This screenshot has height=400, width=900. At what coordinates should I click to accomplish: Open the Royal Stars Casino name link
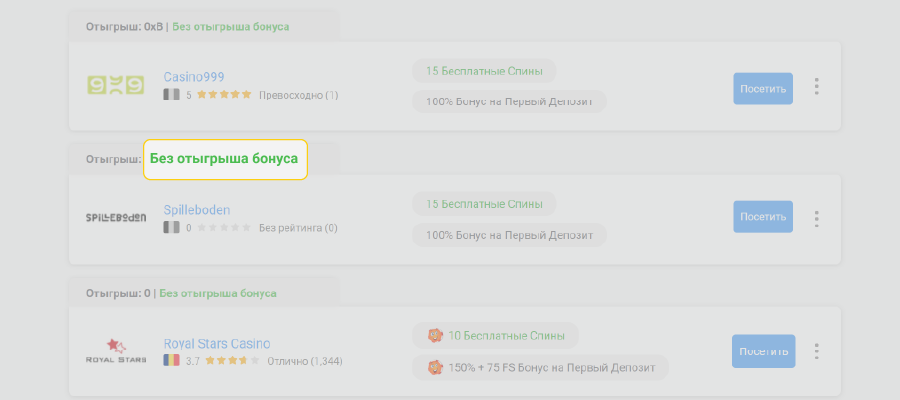pos(217,343)
